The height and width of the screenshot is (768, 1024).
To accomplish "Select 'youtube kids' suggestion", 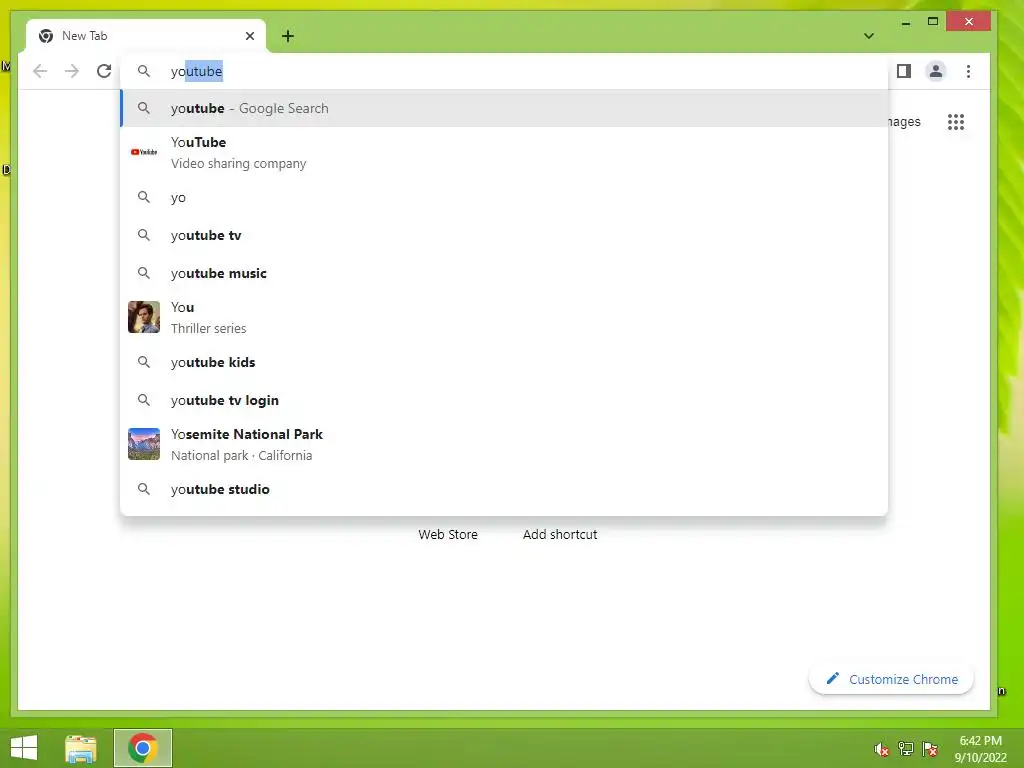I will pyautogui.click(x=504, y=362).
